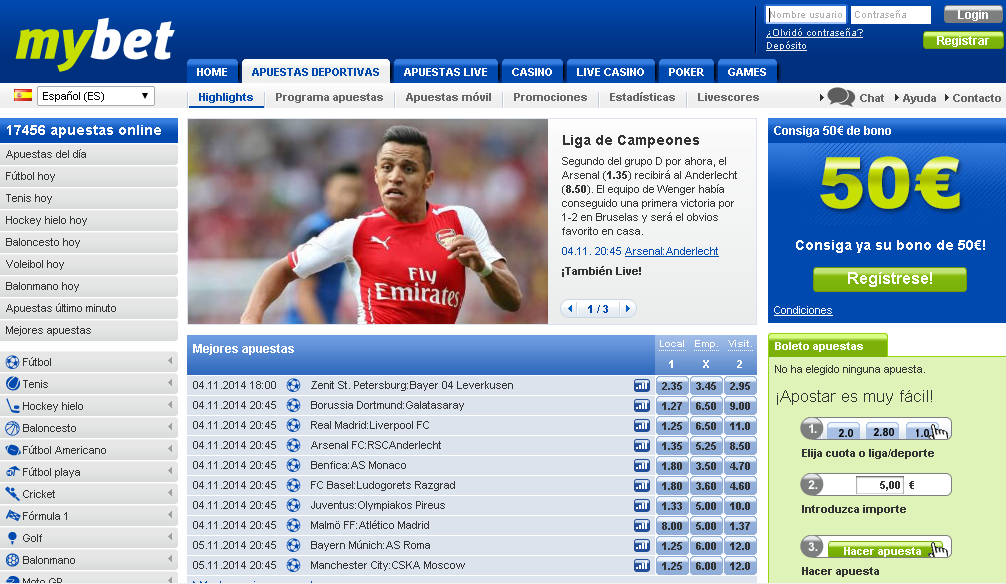This screenshot has height=584, width=1006.
Task: Click the Spanish flag icon
Action: [x=23, y=96]
